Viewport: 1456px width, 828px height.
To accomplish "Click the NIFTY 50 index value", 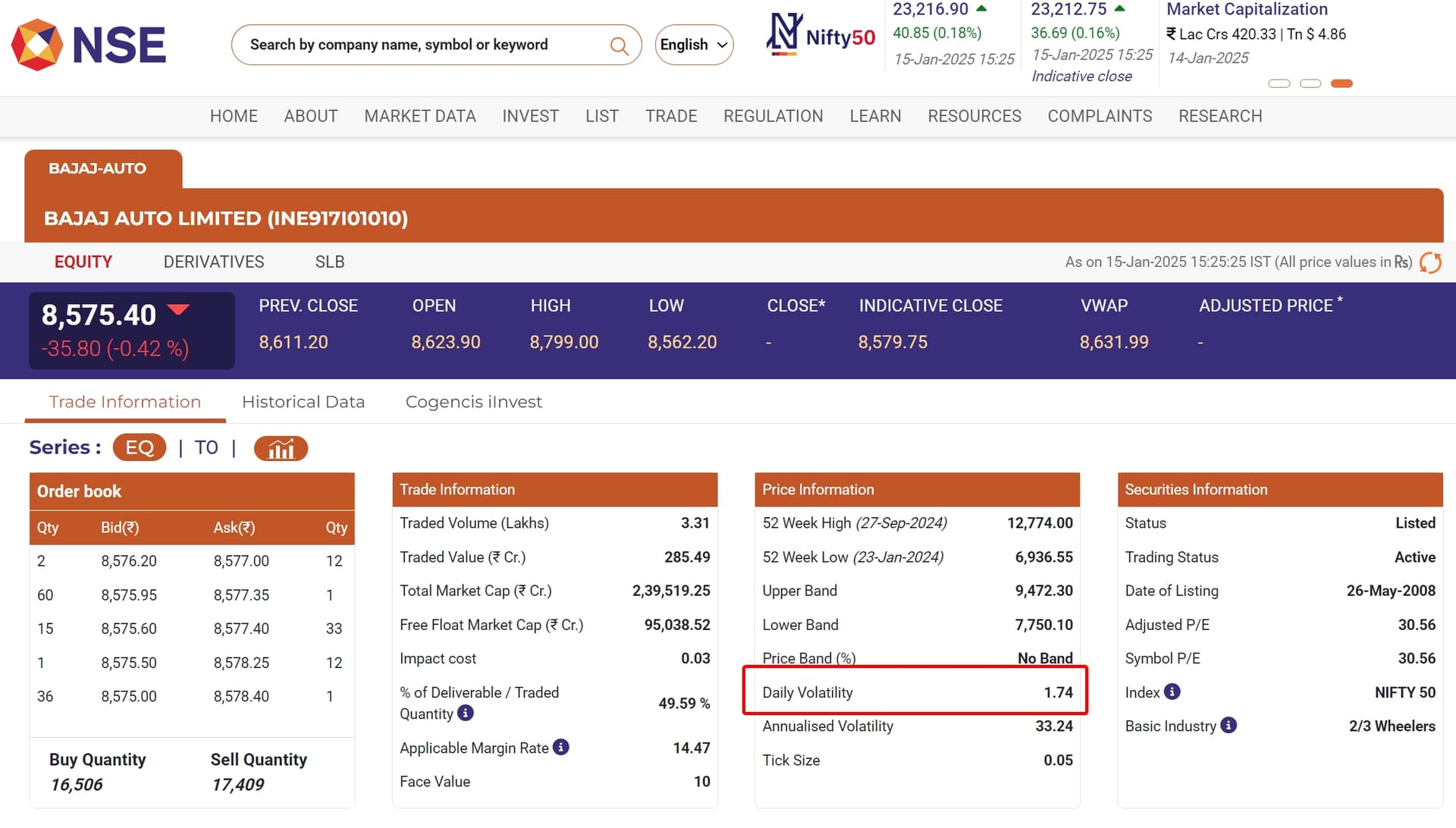I will tap(1405, 692).
